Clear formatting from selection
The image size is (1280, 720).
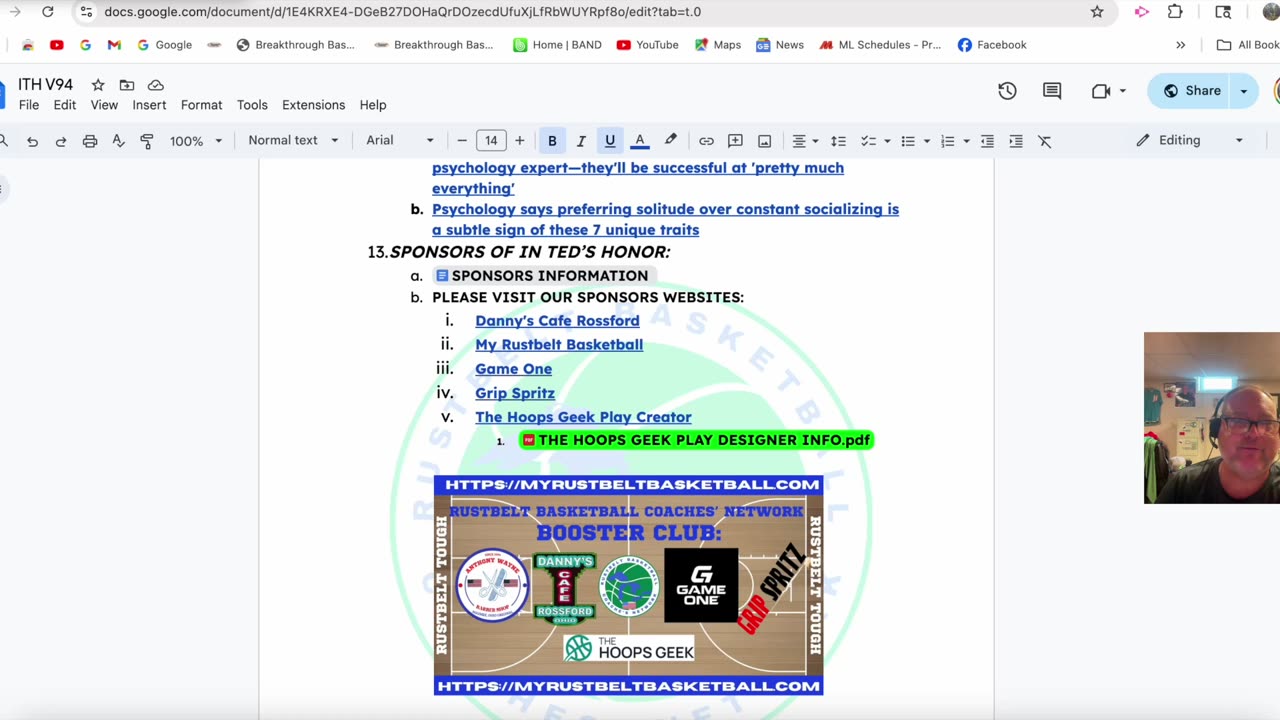1045,141
